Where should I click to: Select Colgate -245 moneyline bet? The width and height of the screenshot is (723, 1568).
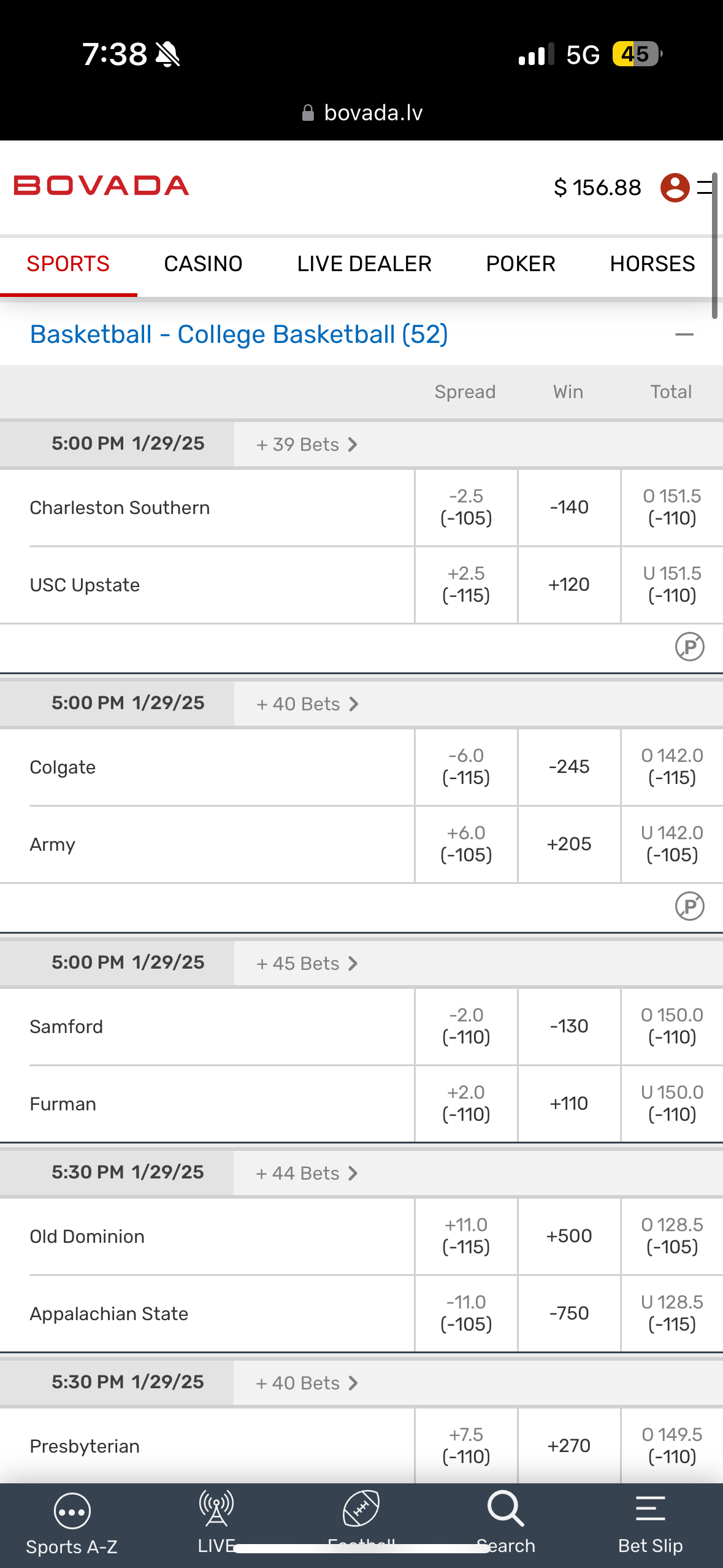(569, 767)
